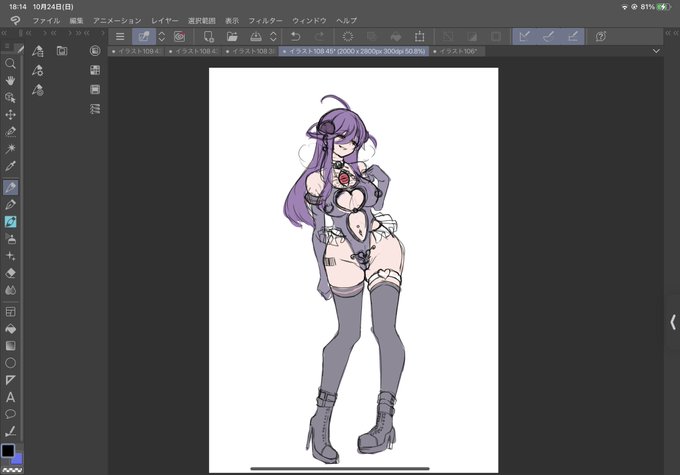Switch to the イラスト106 canvas tab
680x475 pixels.
(458, 51)
